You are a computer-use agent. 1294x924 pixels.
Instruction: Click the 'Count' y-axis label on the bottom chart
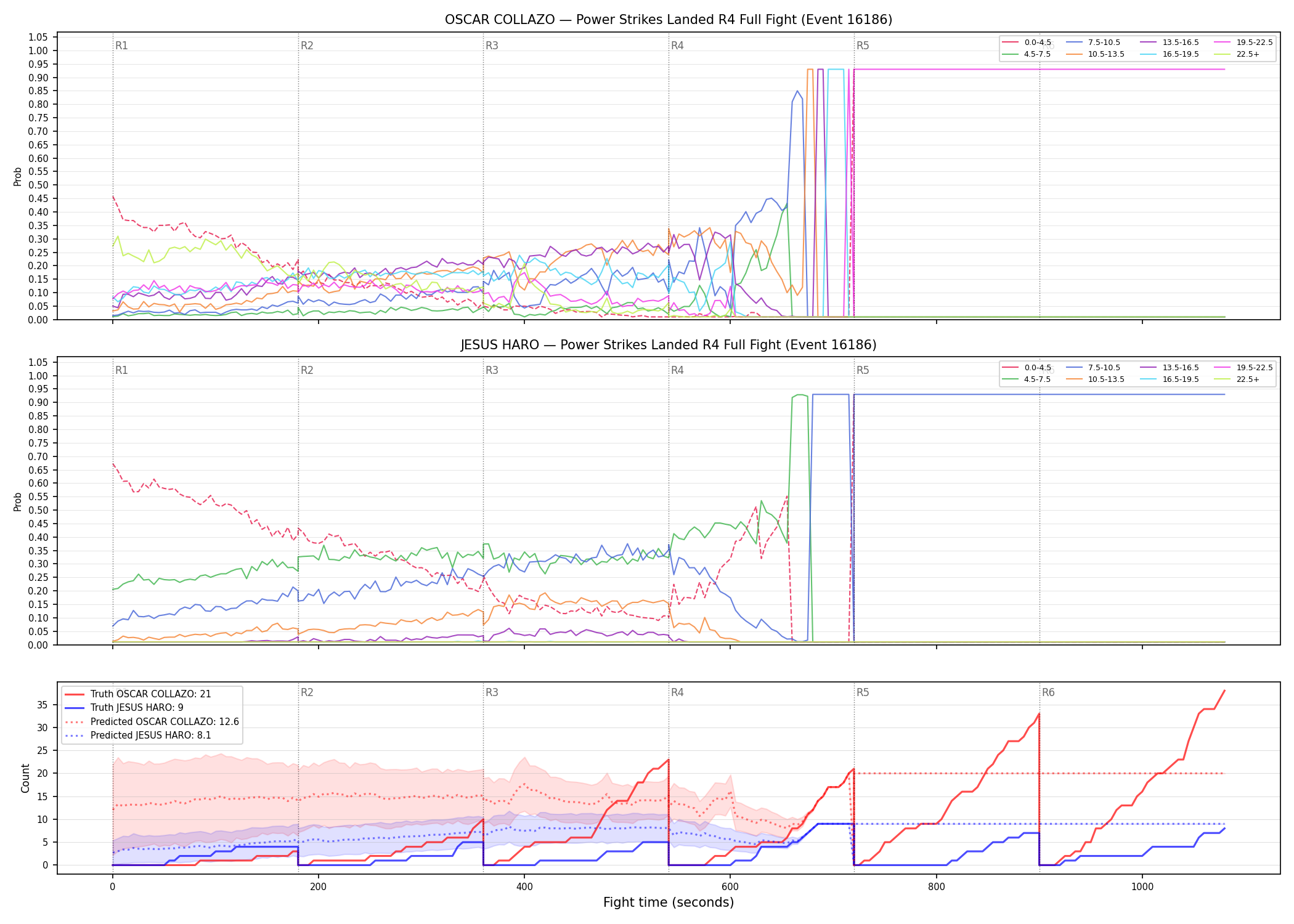point(25,778)
